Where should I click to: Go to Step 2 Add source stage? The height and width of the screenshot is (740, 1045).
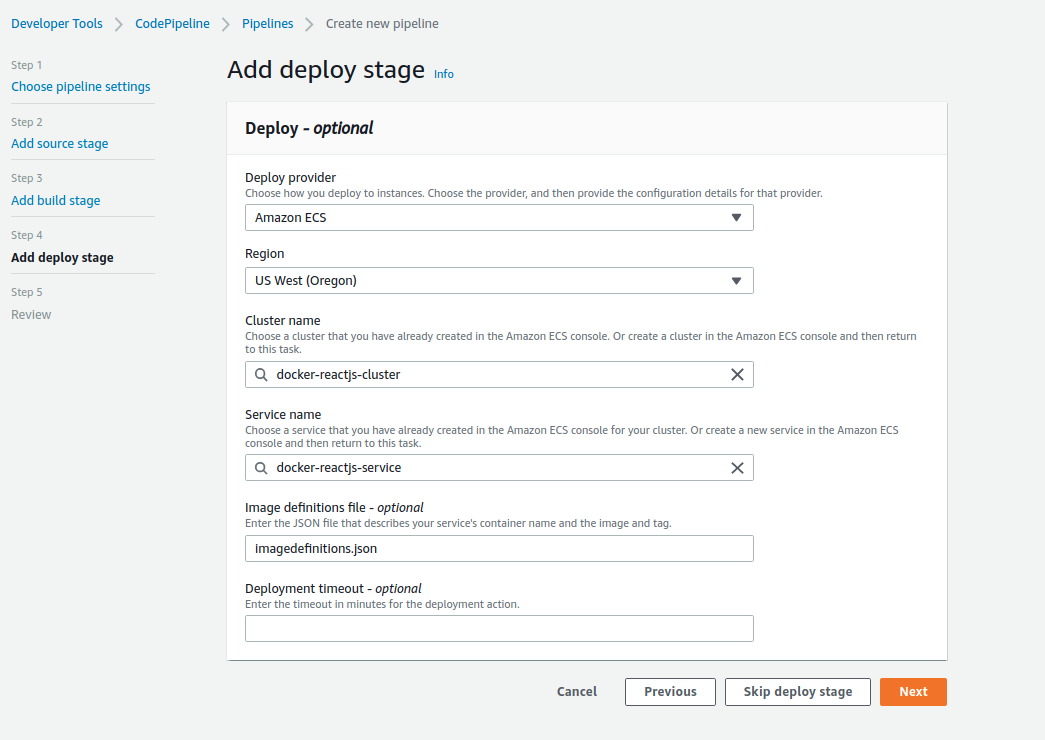[59, 143]
